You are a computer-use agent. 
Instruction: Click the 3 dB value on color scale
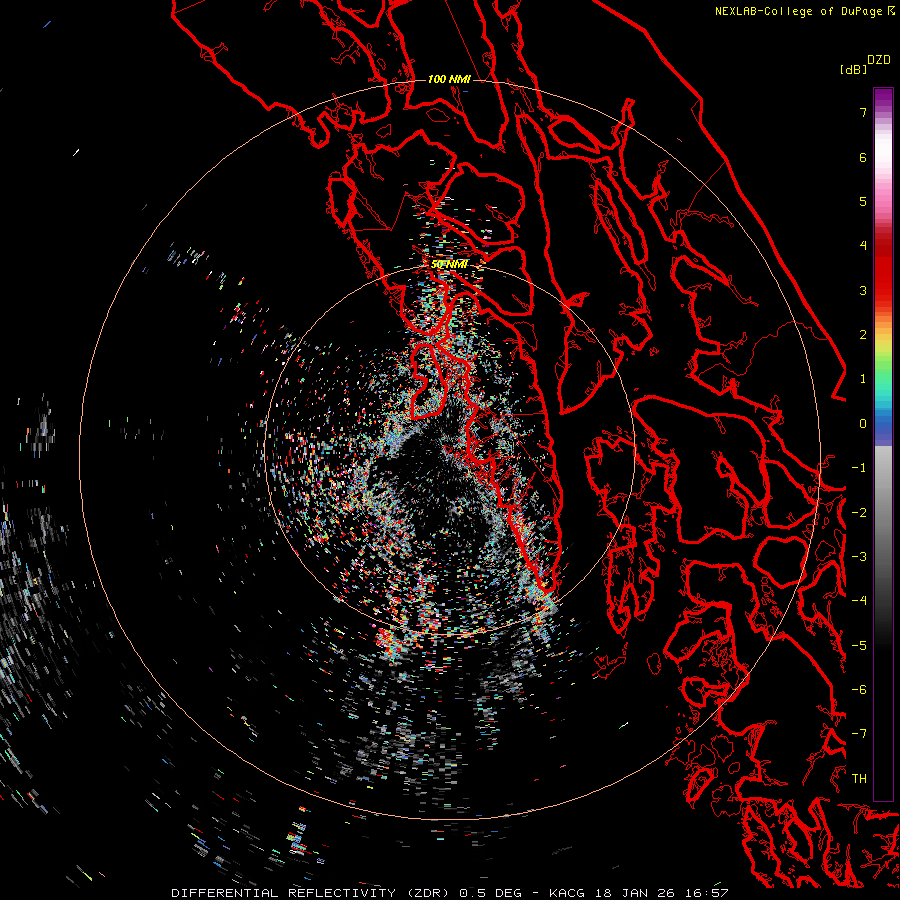coord(863,290)
